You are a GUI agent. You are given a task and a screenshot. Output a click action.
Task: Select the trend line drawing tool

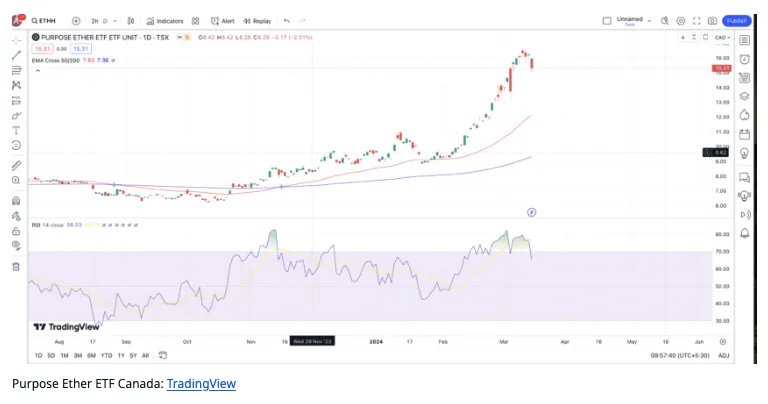[16, 55]
